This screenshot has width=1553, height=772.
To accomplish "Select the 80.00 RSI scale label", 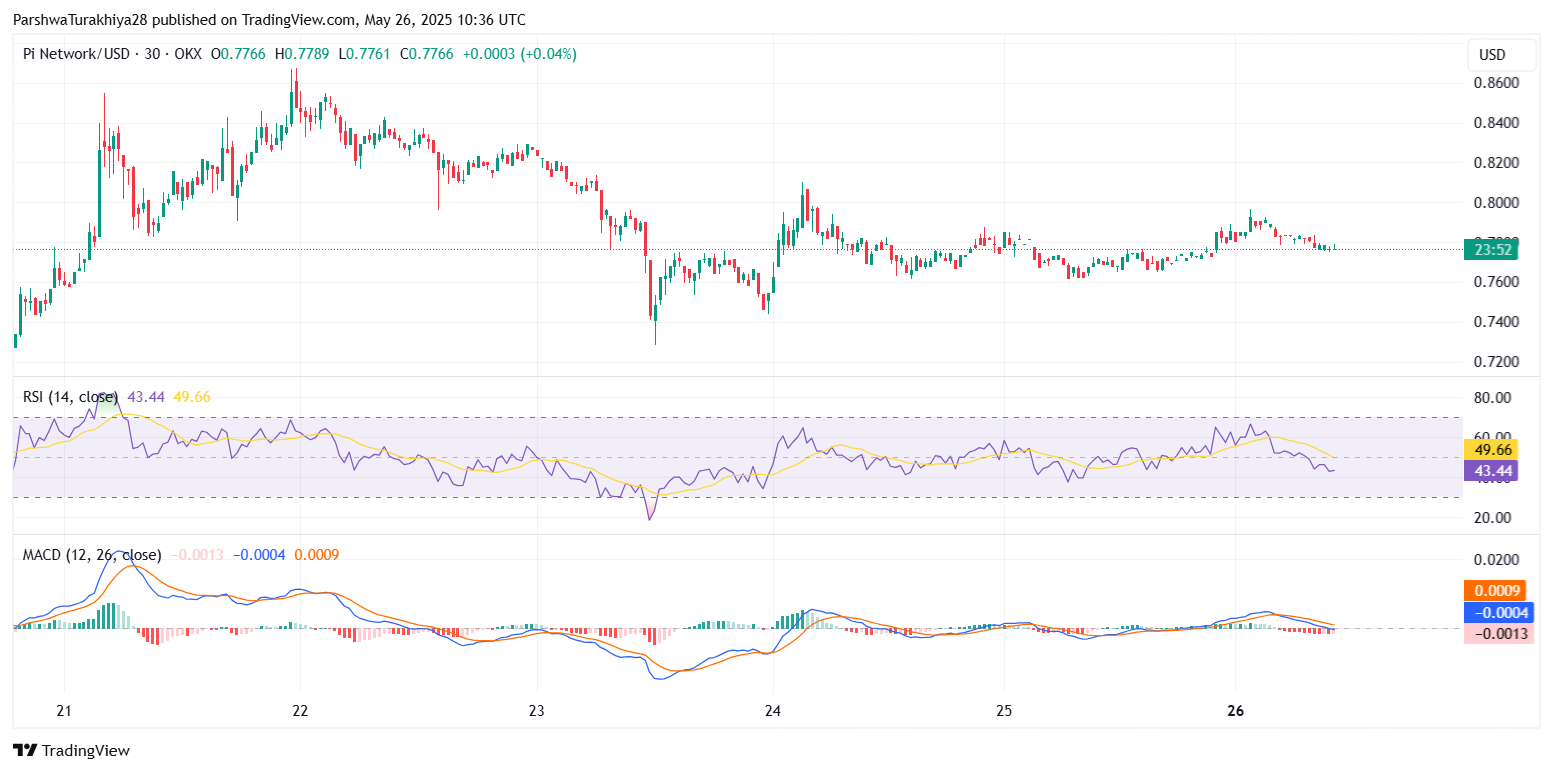I will pos(1494,397).
